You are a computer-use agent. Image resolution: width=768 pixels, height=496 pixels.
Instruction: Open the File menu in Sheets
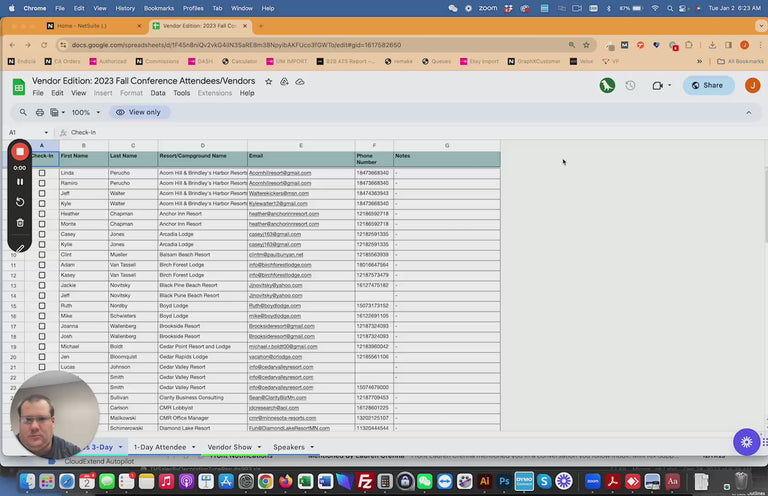[38, 93]
